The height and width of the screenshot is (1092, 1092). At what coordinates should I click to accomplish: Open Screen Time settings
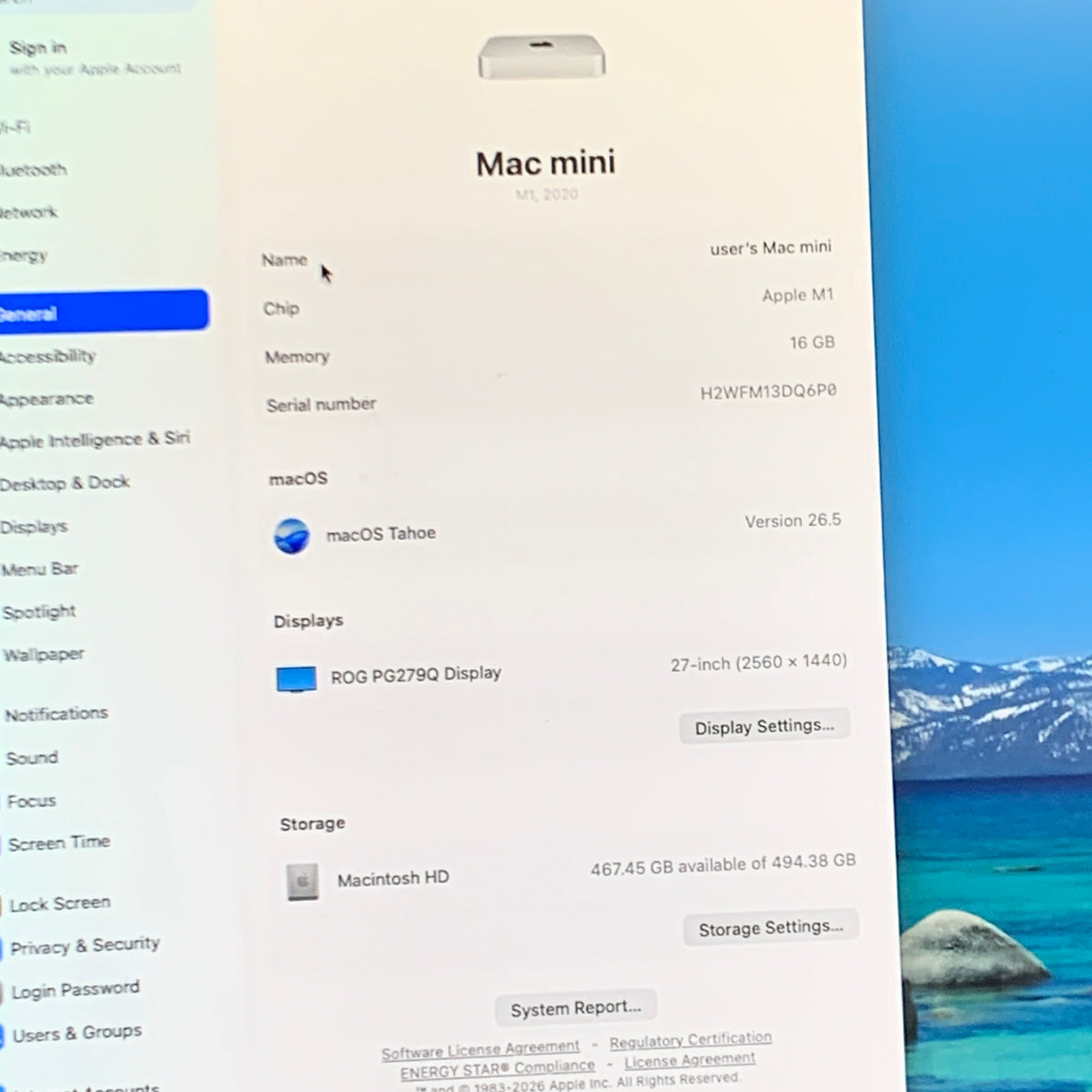tap(59, 844)
